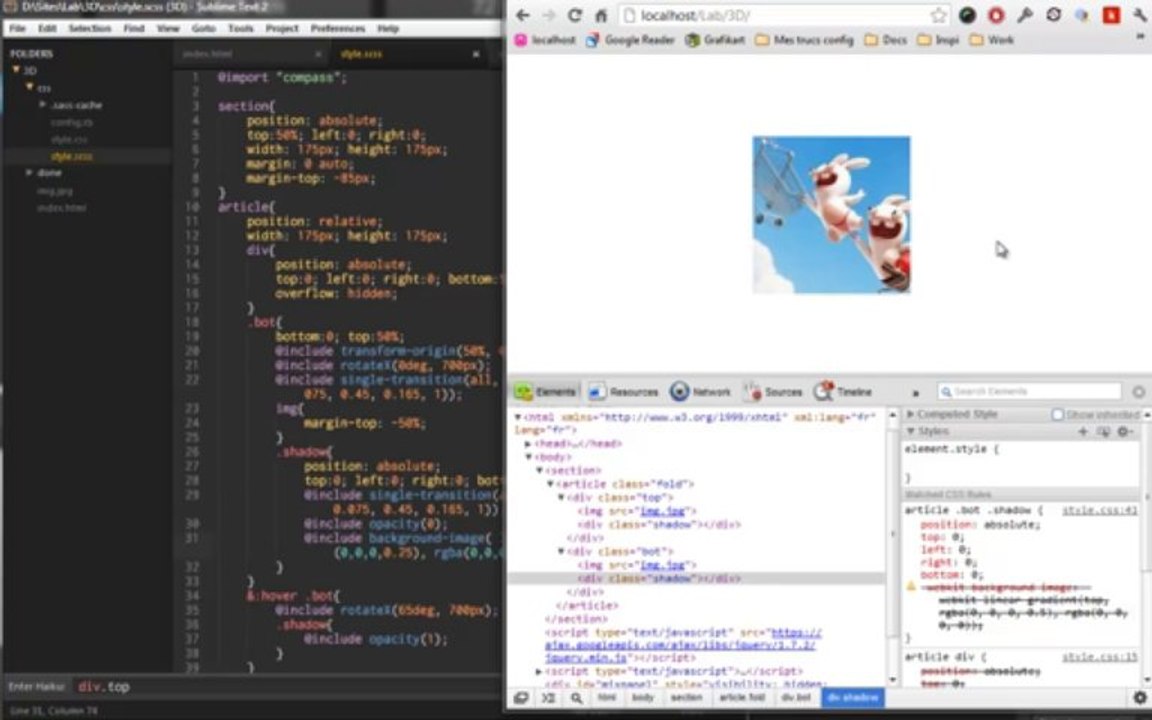Activate the inspect element magnifier icon

click(576, 698)
